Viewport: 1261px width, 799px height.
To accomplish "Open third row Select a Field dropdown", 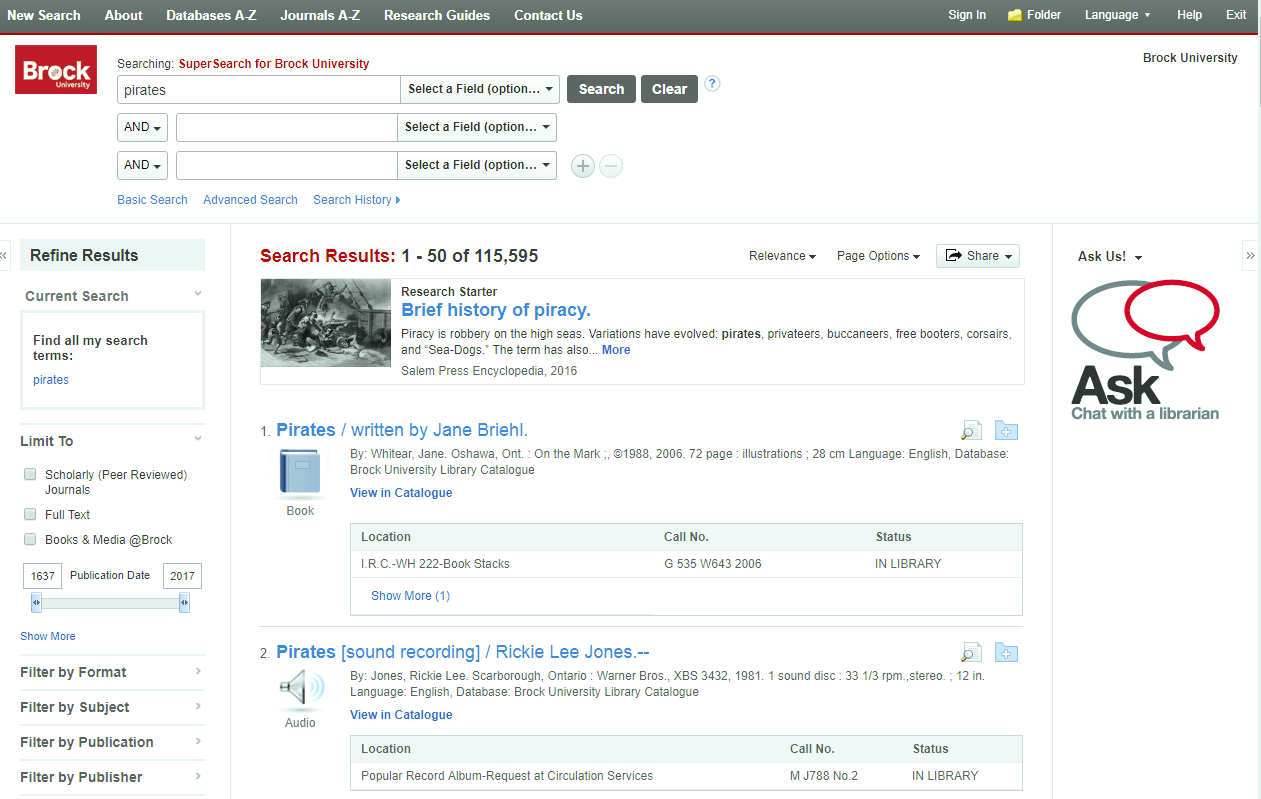I will tap(477, 165).
